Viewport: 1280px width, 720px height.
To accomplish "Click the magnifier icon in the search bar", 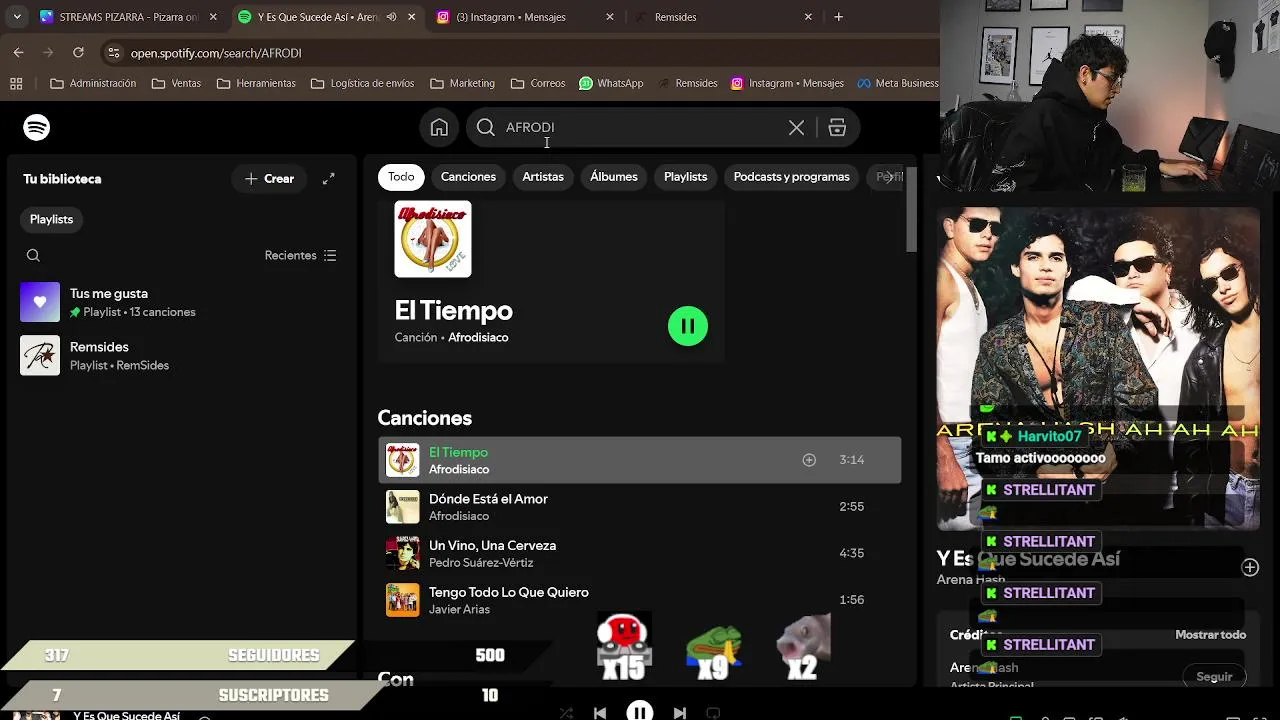I will pyautogui.click(x=485, y=127).
